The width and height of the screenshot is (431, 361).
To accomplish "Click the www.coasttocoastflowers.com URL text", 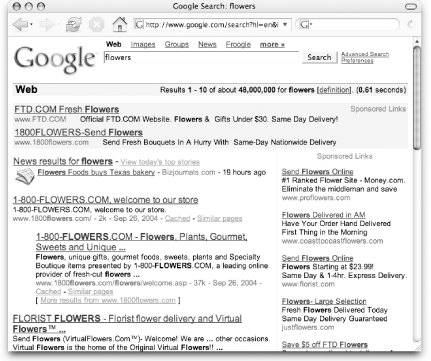I will coord(332,241).
